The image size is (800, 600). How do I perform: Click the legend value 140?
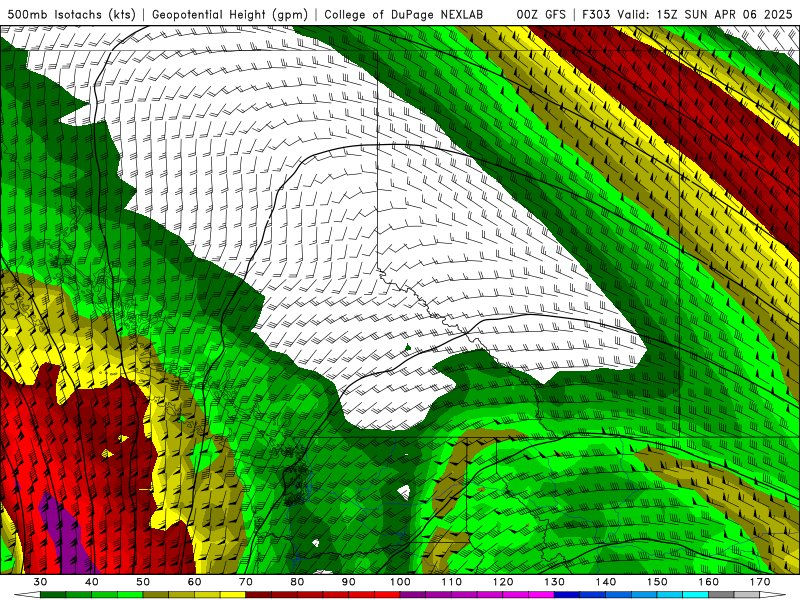coord(606,582)
